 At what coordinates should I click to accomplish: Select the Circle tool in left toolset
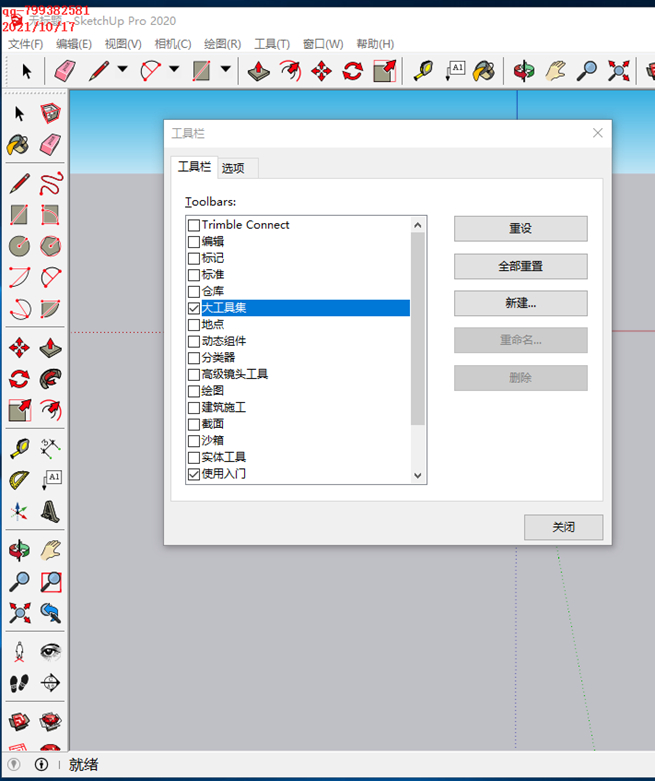point(19,246)
